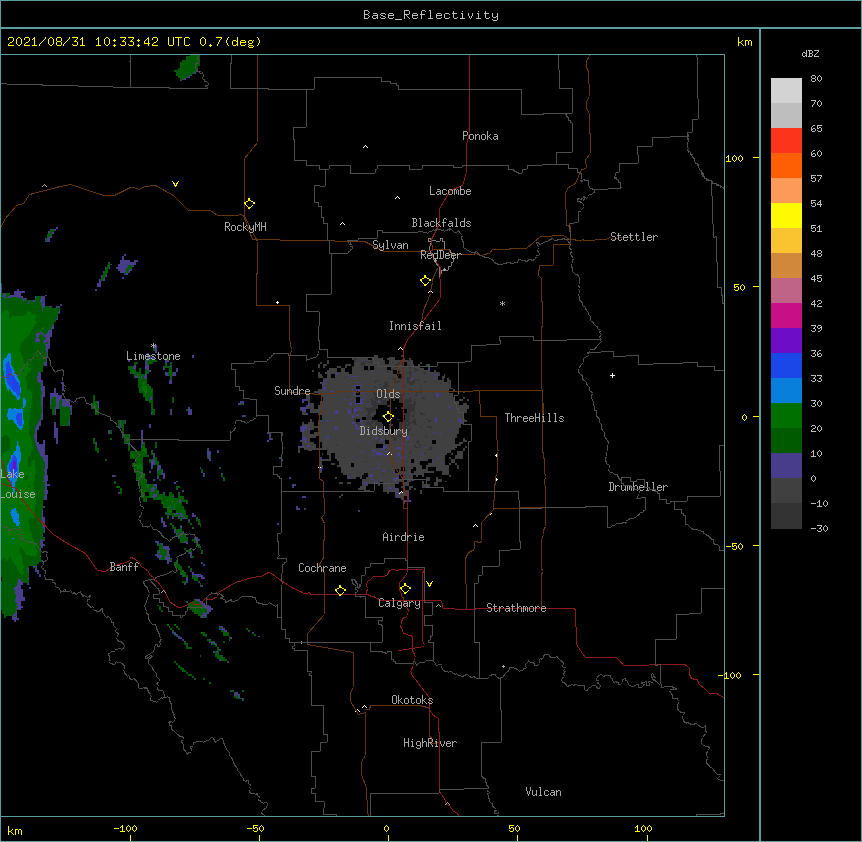Click the yellow radar site marker above Didsbury
This screenshot has height=842, width=862.
tap(388, 417)
